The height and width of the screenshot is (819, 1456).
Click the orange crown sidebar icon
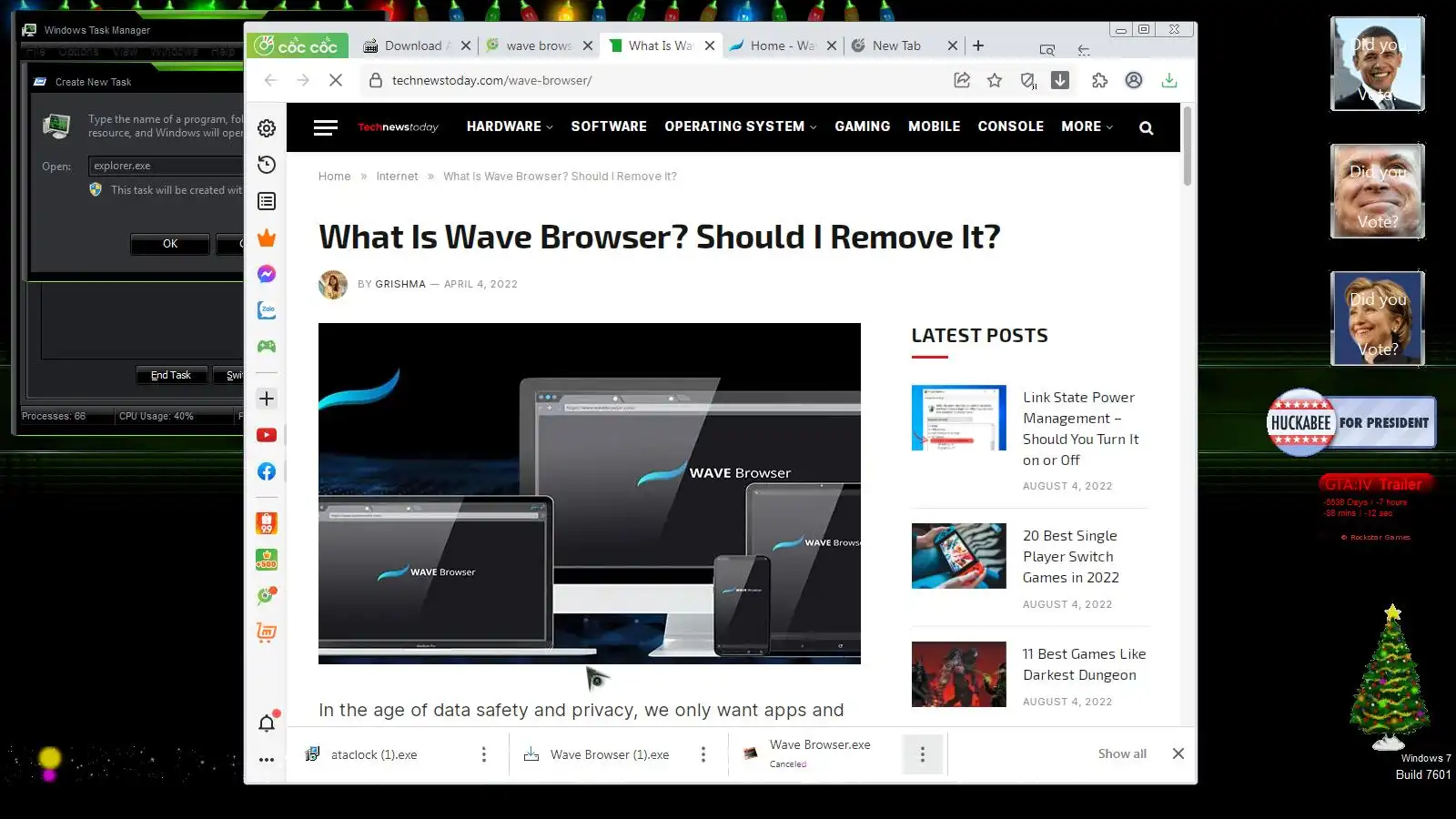[267, 238]
